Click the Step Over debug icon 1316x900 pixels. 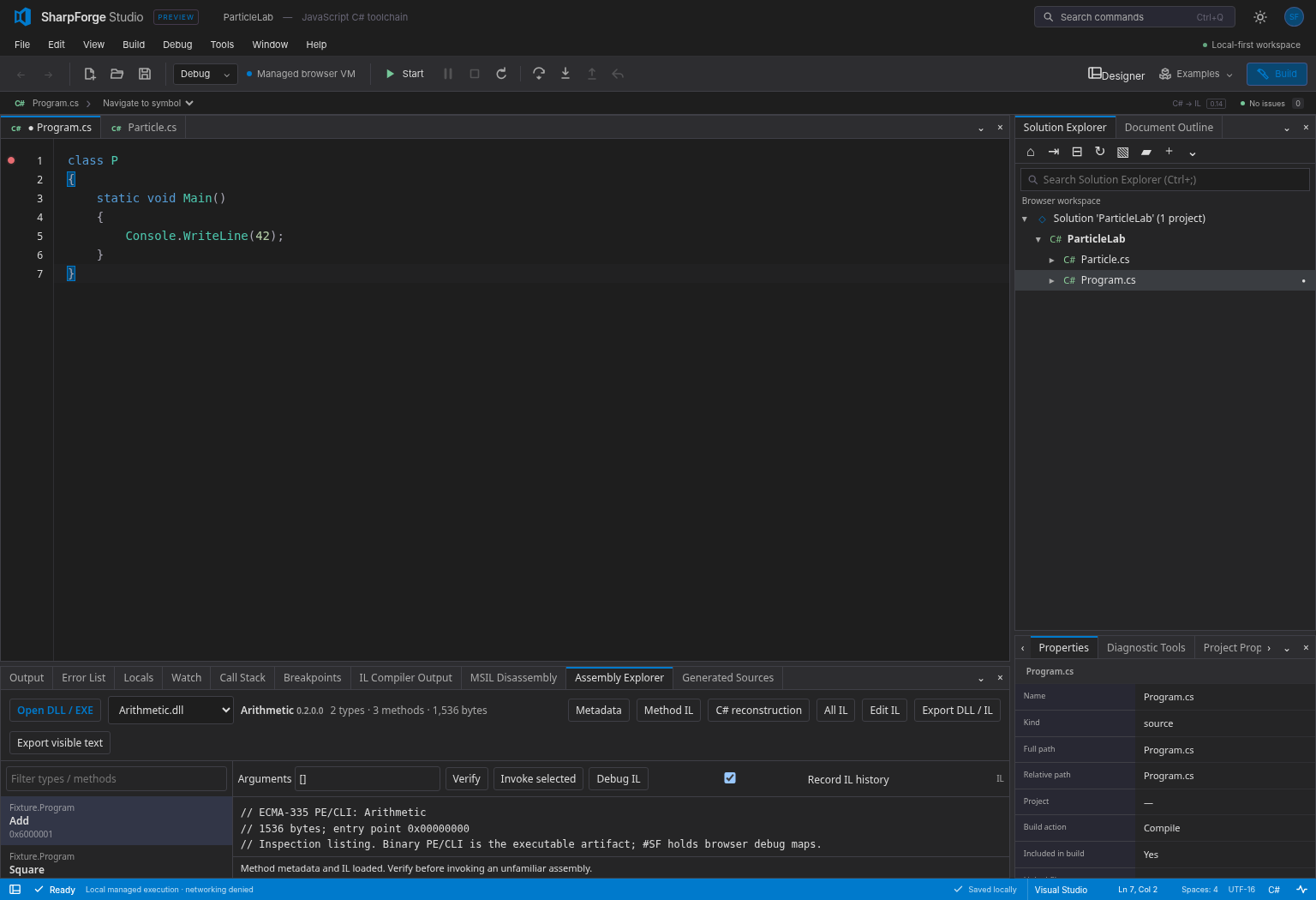pyautogui.click(x=539, y=74)
